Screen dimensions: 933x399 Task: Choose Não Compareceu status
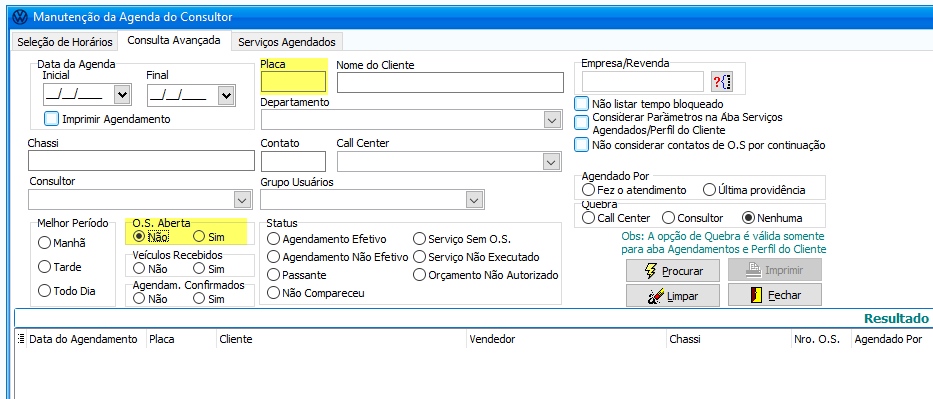(x=274, y=293)
